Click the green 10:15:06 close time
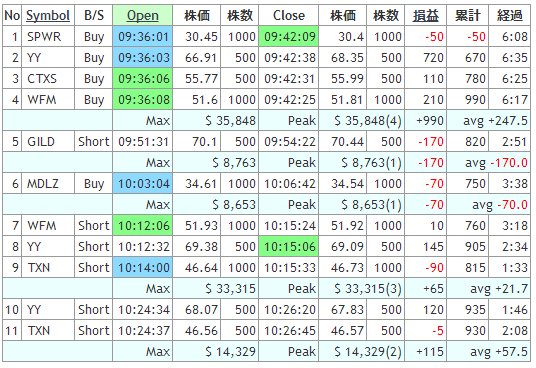 point(289,246)
